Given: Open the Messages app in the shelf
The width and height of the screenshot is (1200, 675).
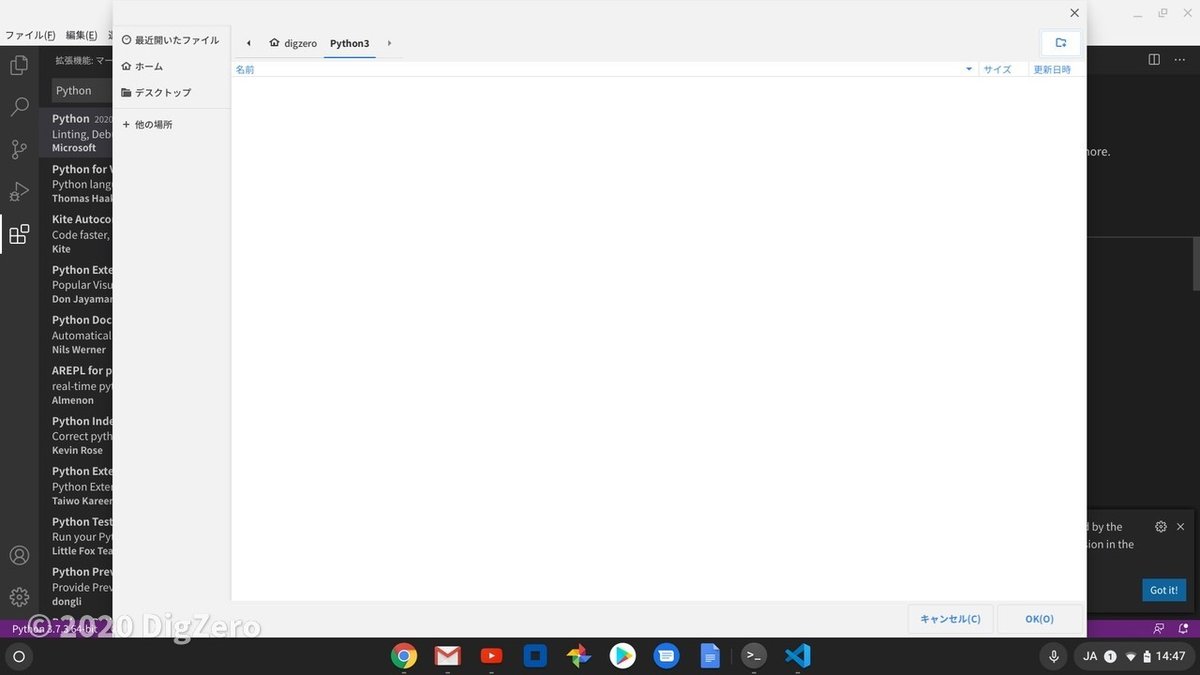Looking at the screenshot, I should click(667, 656).
